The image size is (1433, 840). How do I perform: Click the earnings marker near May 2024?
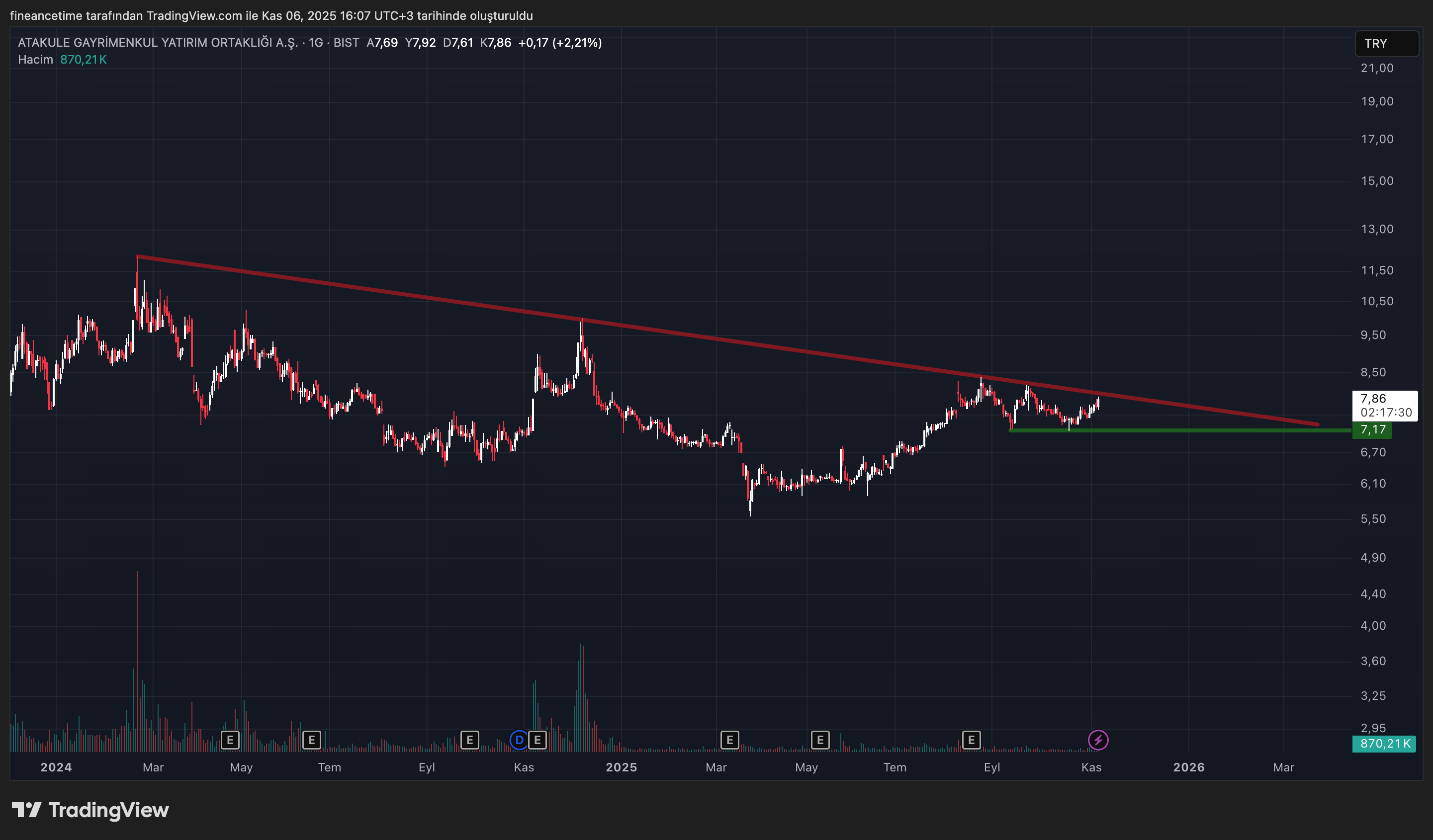[230, 740]
